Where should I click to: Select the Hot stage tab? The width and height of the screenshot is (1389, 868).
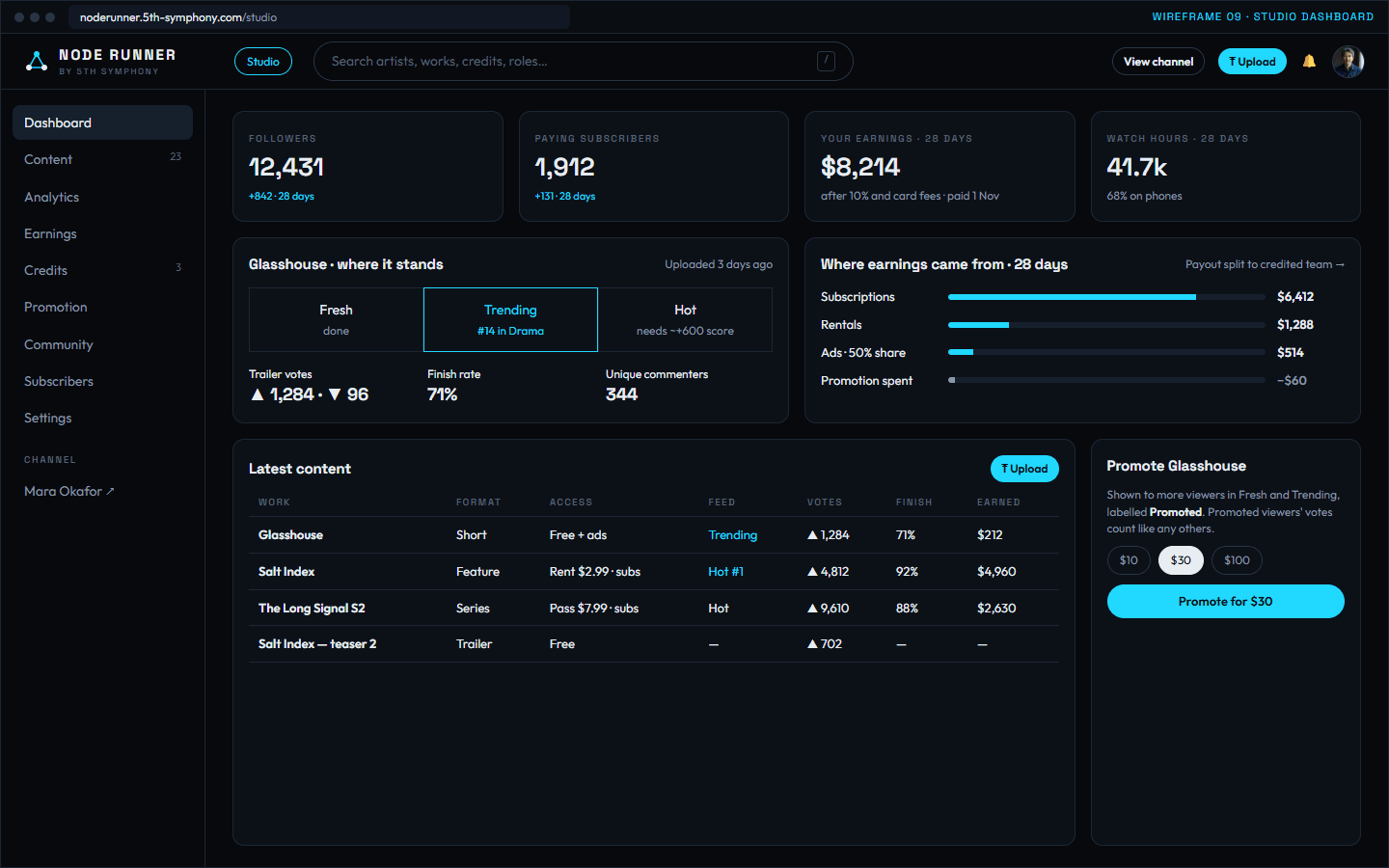[685, 319]
